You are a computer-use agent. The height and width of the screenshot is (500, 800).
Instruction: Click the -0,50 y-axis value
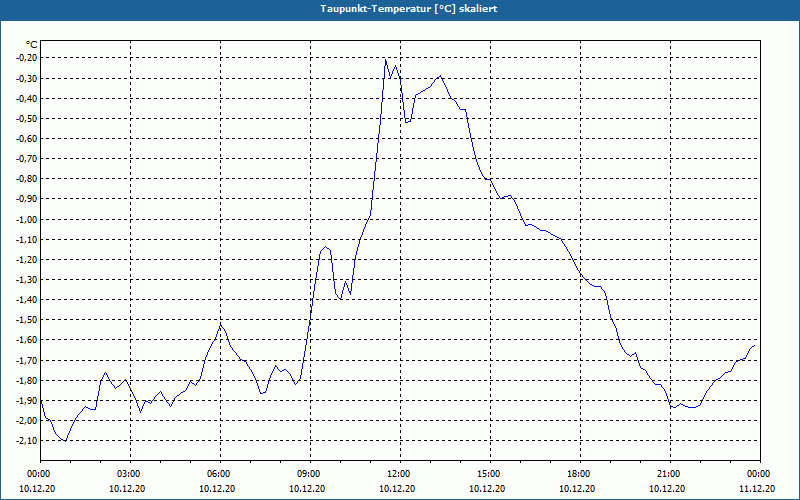(27, 119)
